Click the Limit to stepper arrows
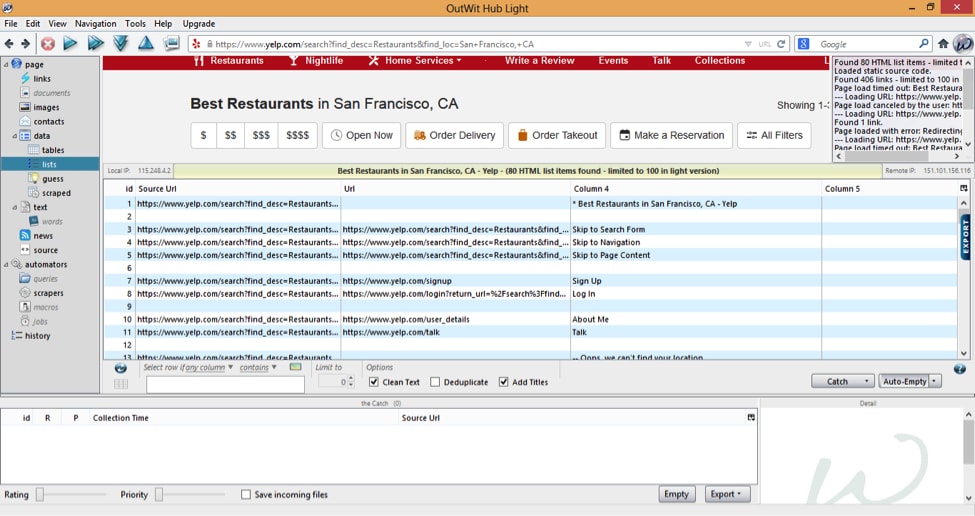 (x=351, y=382)
